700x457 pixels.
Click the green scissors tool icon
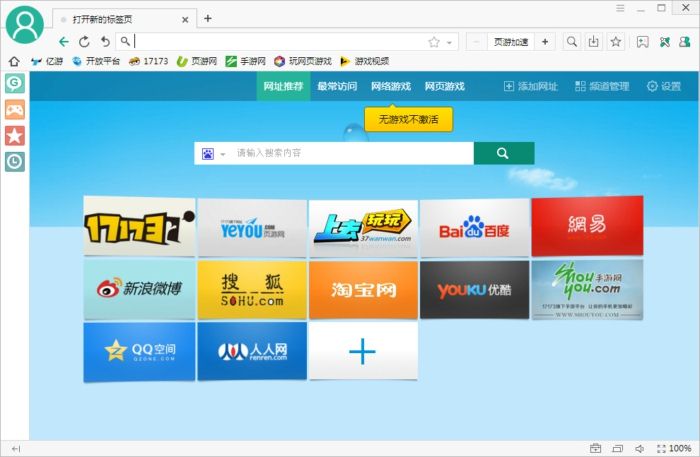tap(665, 42)
